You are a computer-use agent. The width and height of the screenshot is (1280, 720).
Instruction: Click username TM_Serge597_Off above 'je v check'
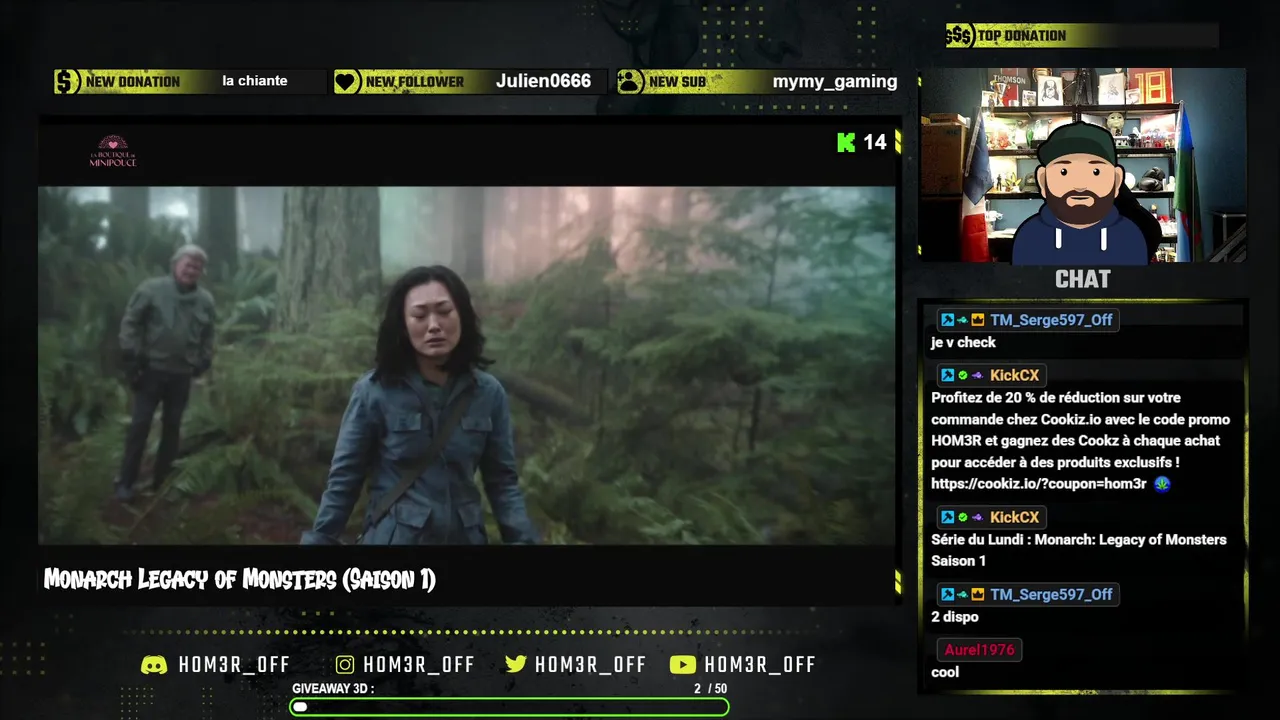[x=1051, y=320]
